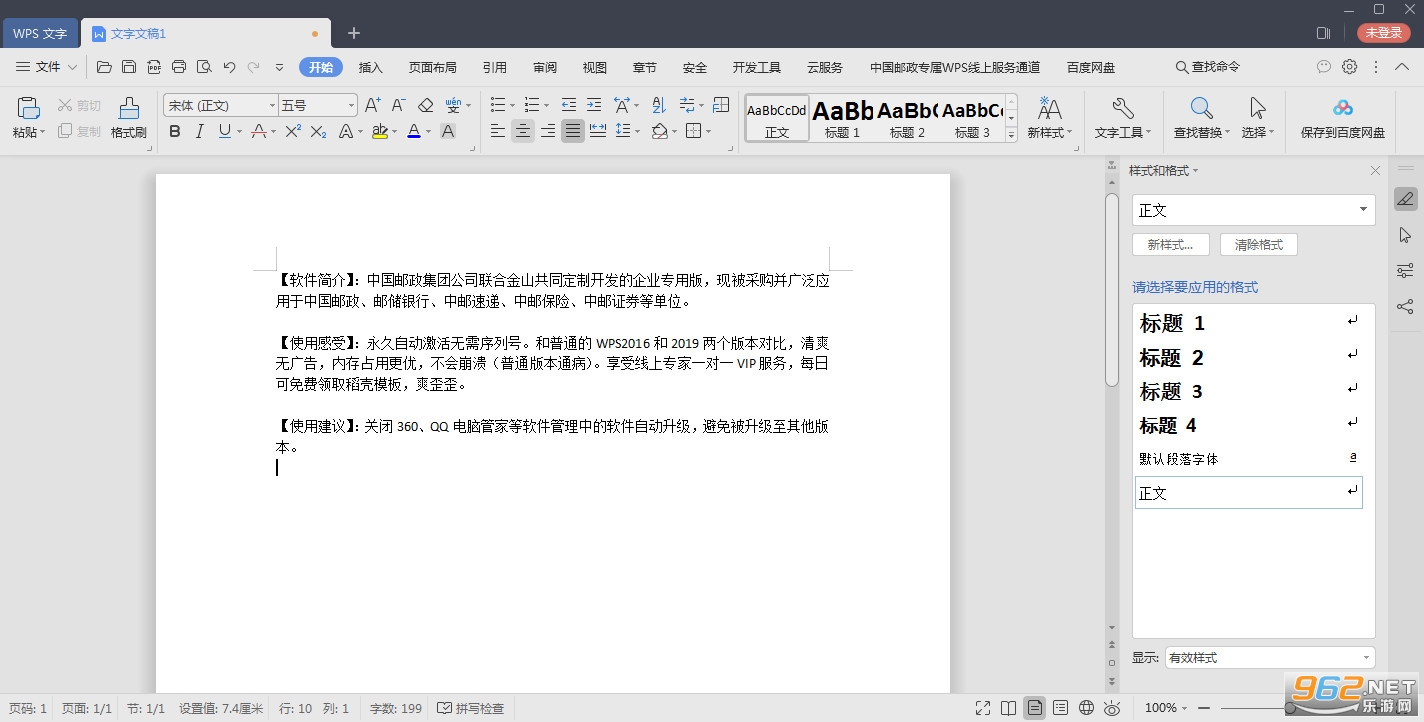Apply subscript formatting
Viewport: 1424px width, 722px height.
(318, 131)
